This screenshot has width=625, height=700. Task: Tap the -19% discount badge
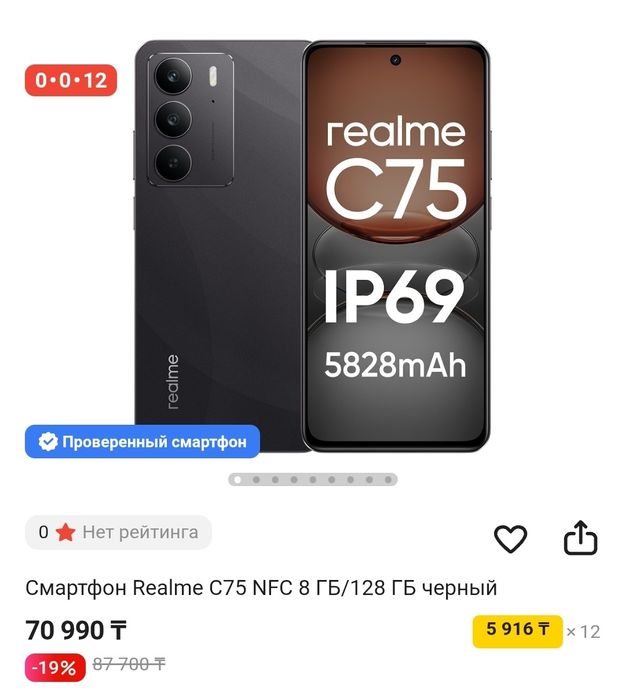point(55,667)
